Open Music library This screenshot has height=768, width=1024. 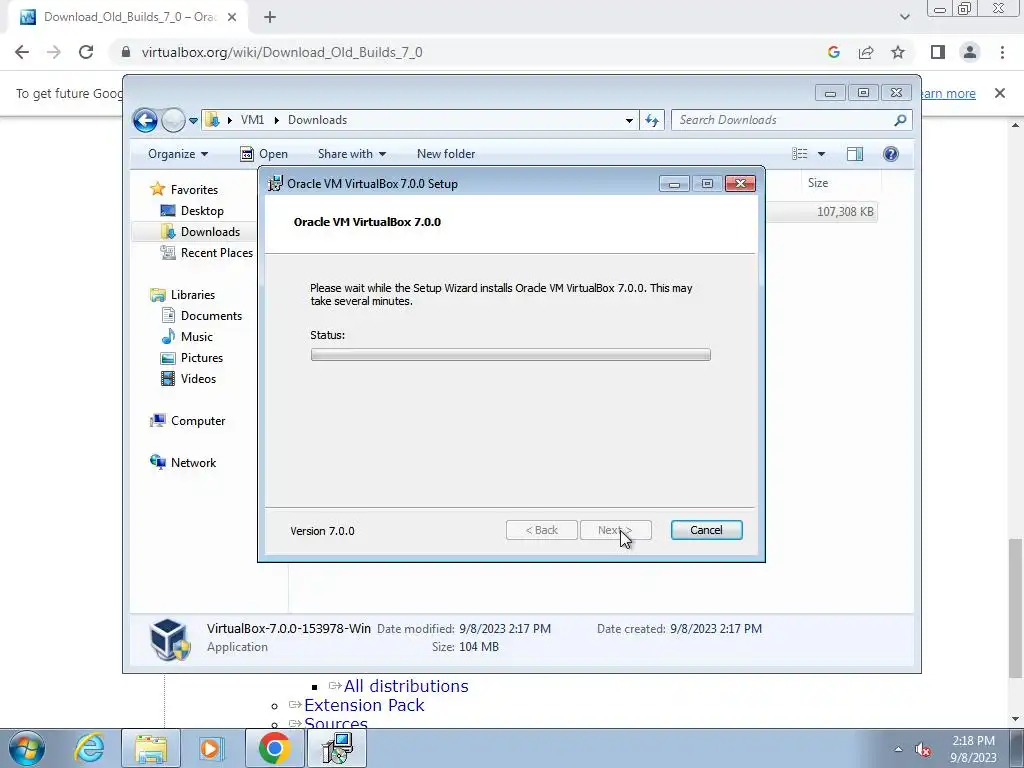pyautogui.click(x=187, y=337)
